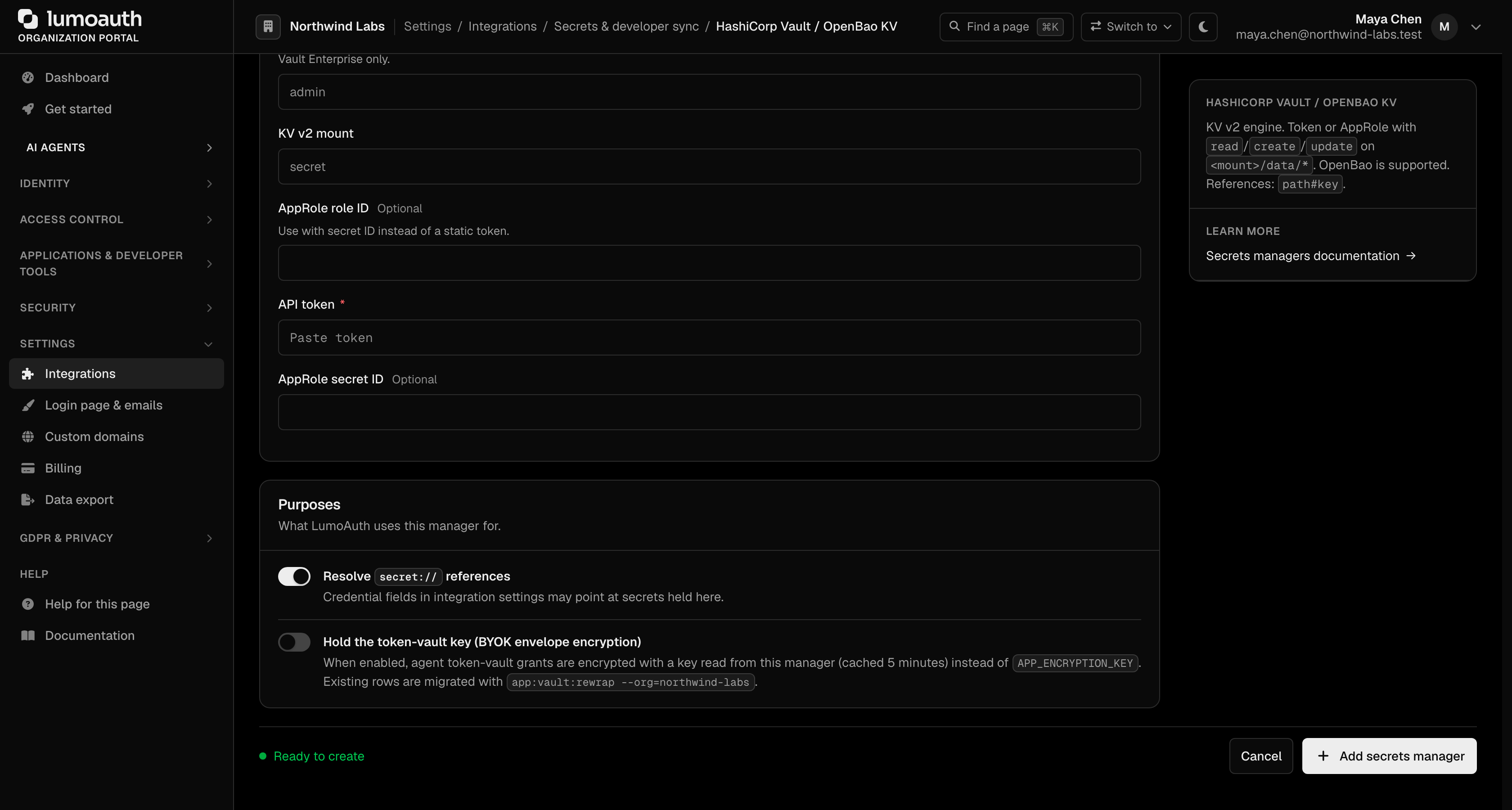Open the Switch to dropdown
This screenshot has height=810, width=1512.
click(x=1130, y=27)
